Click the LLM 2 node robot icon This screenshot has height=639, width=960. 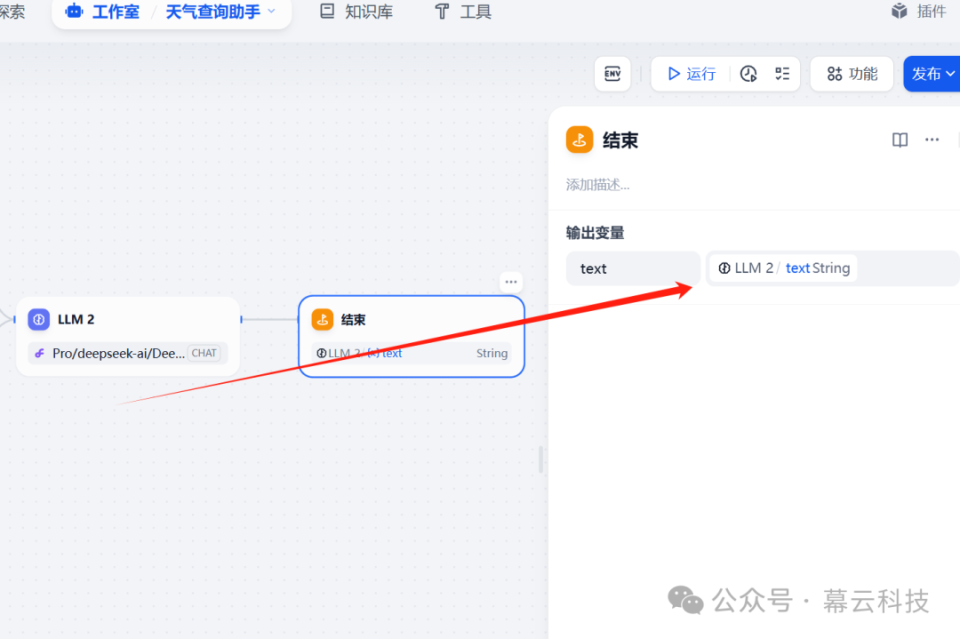coord(38,319)
